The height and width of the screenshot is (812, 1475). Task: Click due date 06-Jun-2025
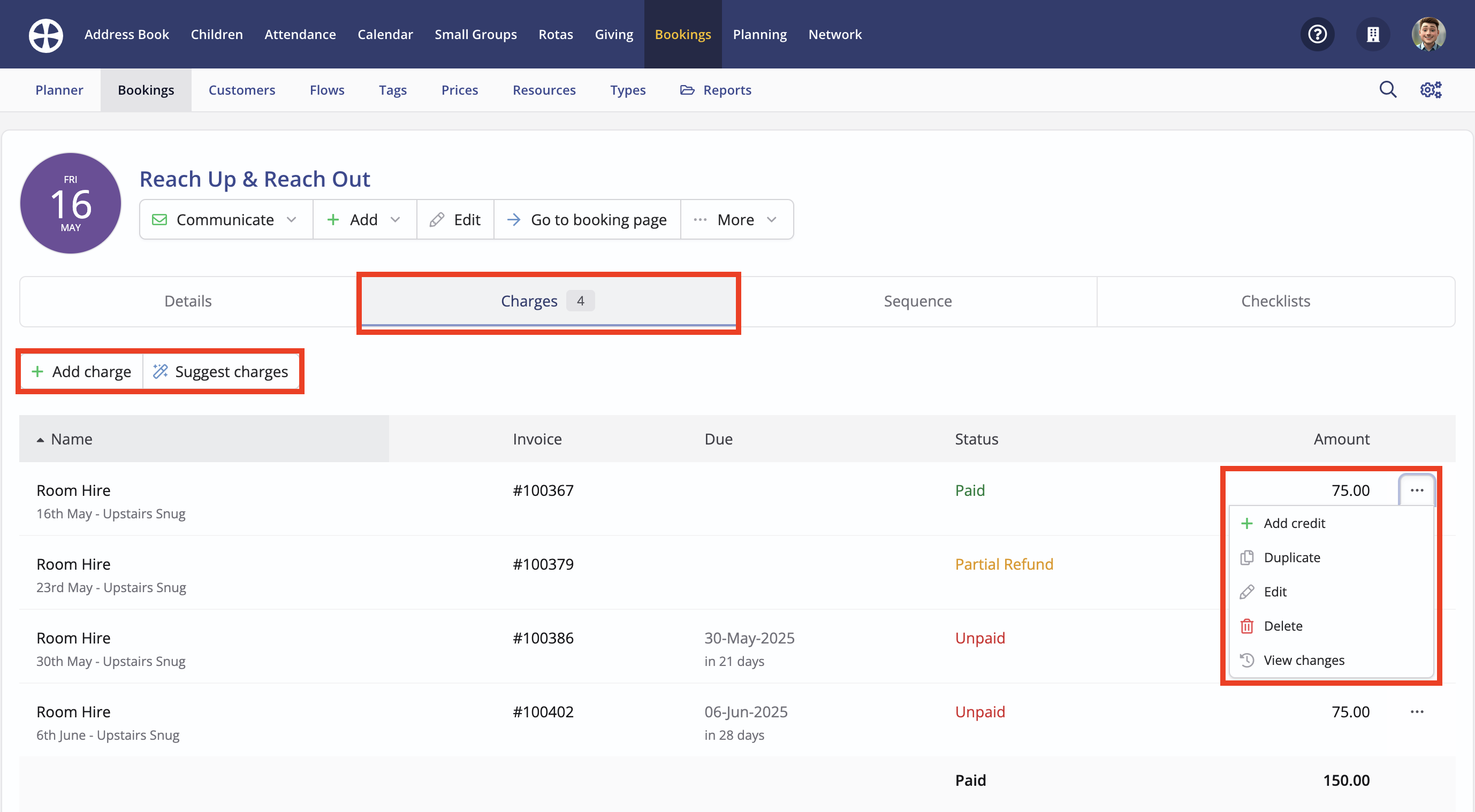click(x=746, y=712)
